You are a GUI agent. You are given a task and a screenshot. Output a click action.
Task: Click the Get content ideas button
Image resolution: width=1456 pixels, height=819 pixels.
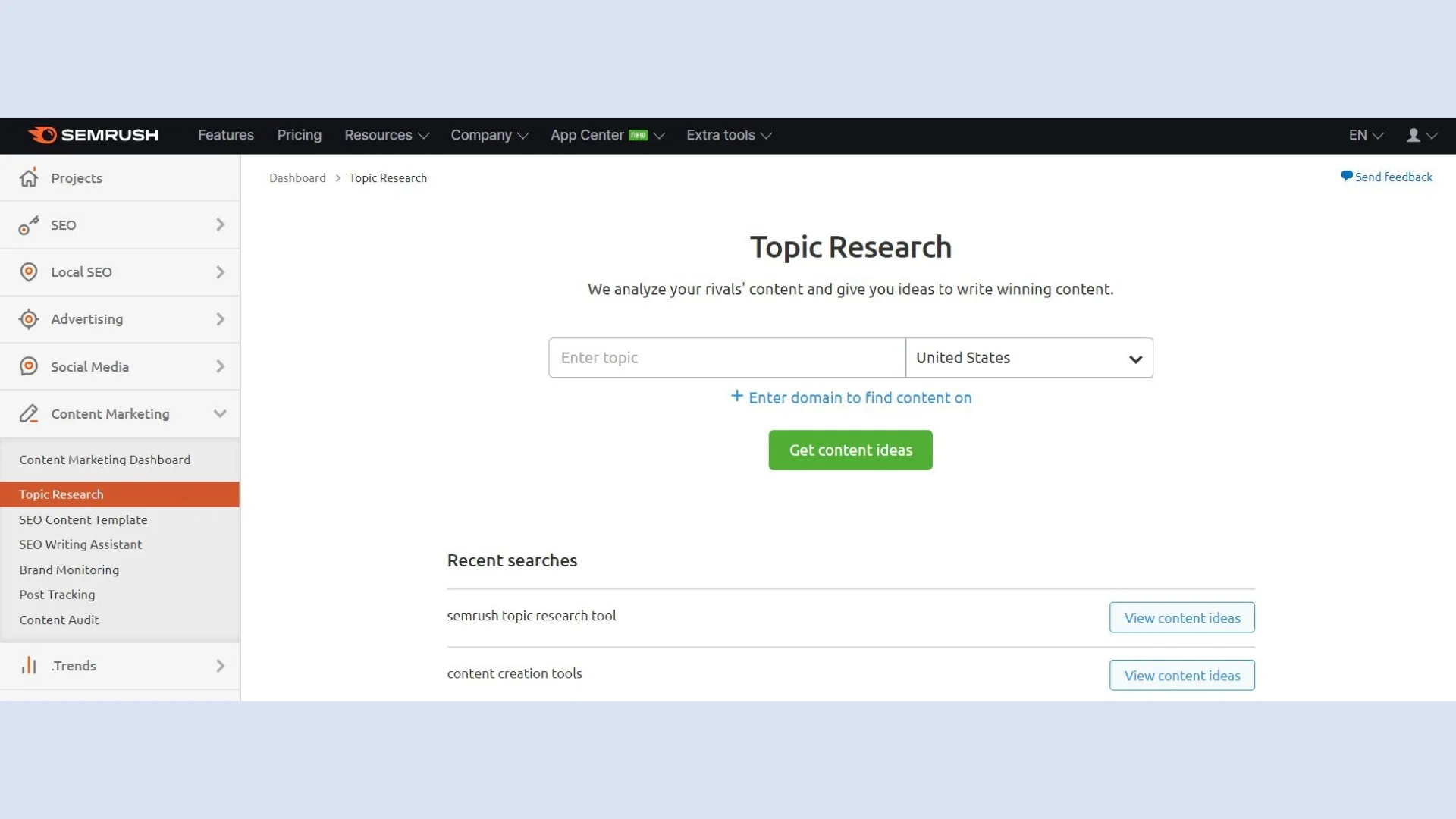(850, 450)
